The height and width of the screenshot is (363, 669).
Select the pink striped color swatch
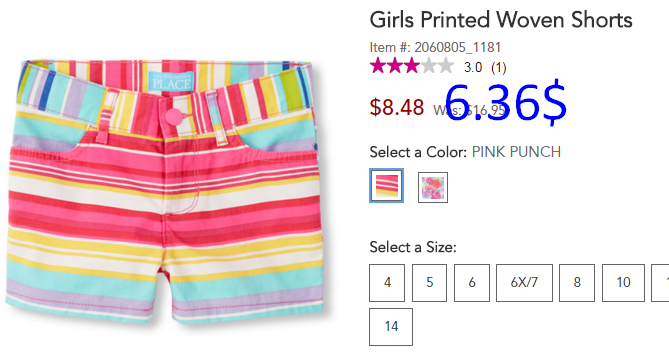click(x=387, y=186)
